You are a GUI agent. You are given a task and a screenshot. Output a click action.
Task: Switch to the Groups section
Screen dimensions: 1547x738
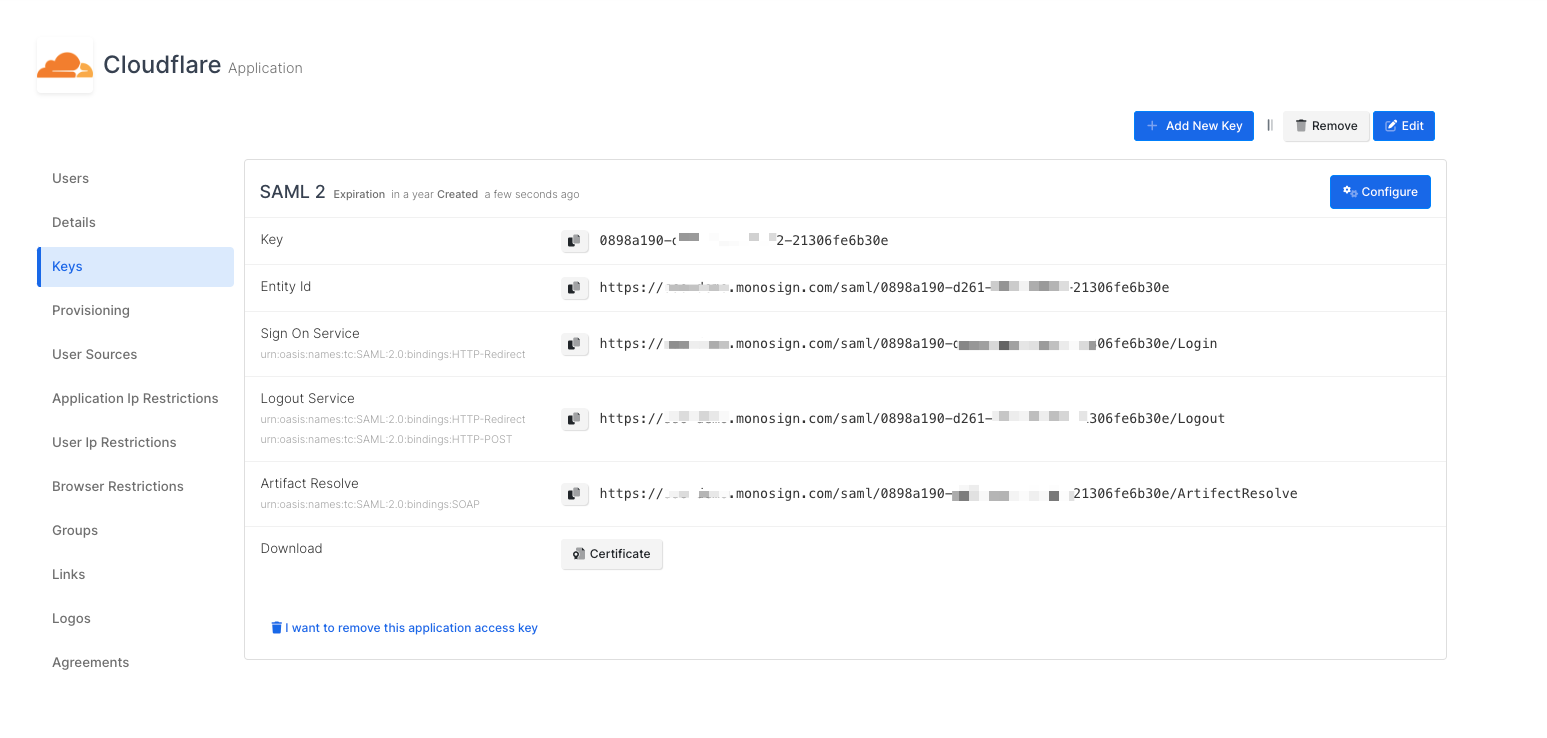(75, 531)
